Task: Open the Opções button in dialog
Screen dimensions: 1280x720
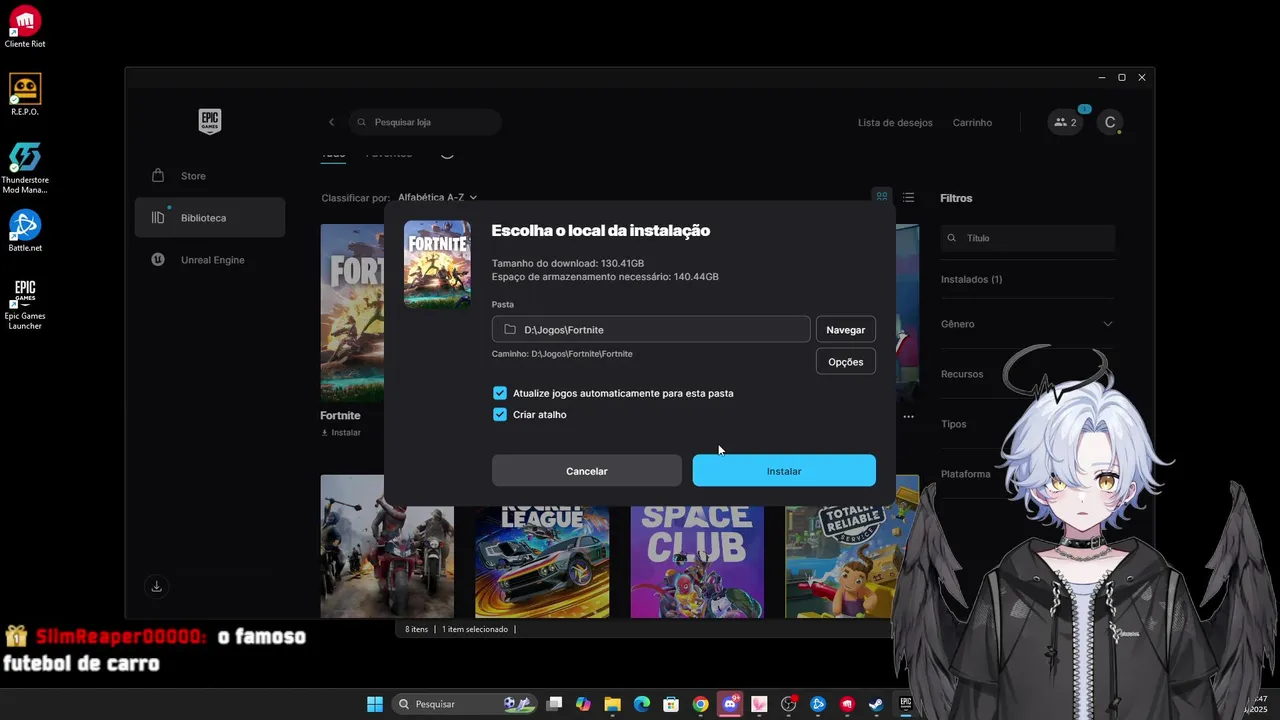Action: (846, 362)
